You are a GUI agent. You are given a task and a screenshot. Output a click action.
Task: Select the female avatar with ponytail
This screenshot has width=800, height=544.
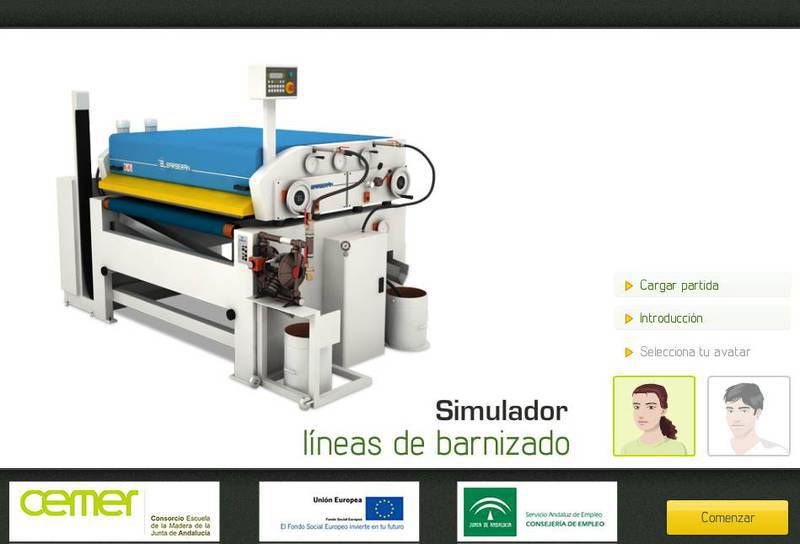coord(653,416)
